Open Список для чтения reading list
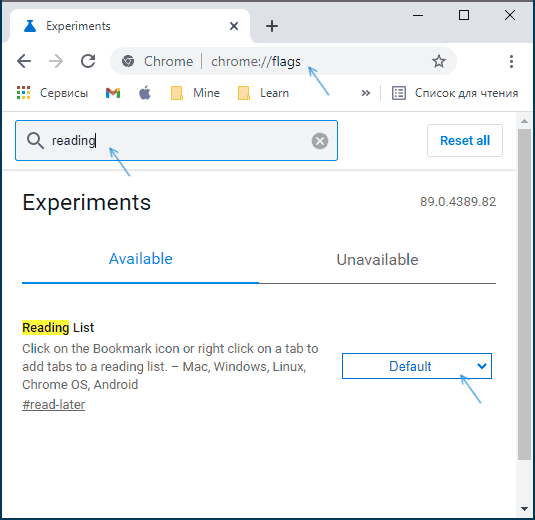The image size is (535, 520). [x=455, y=93]
